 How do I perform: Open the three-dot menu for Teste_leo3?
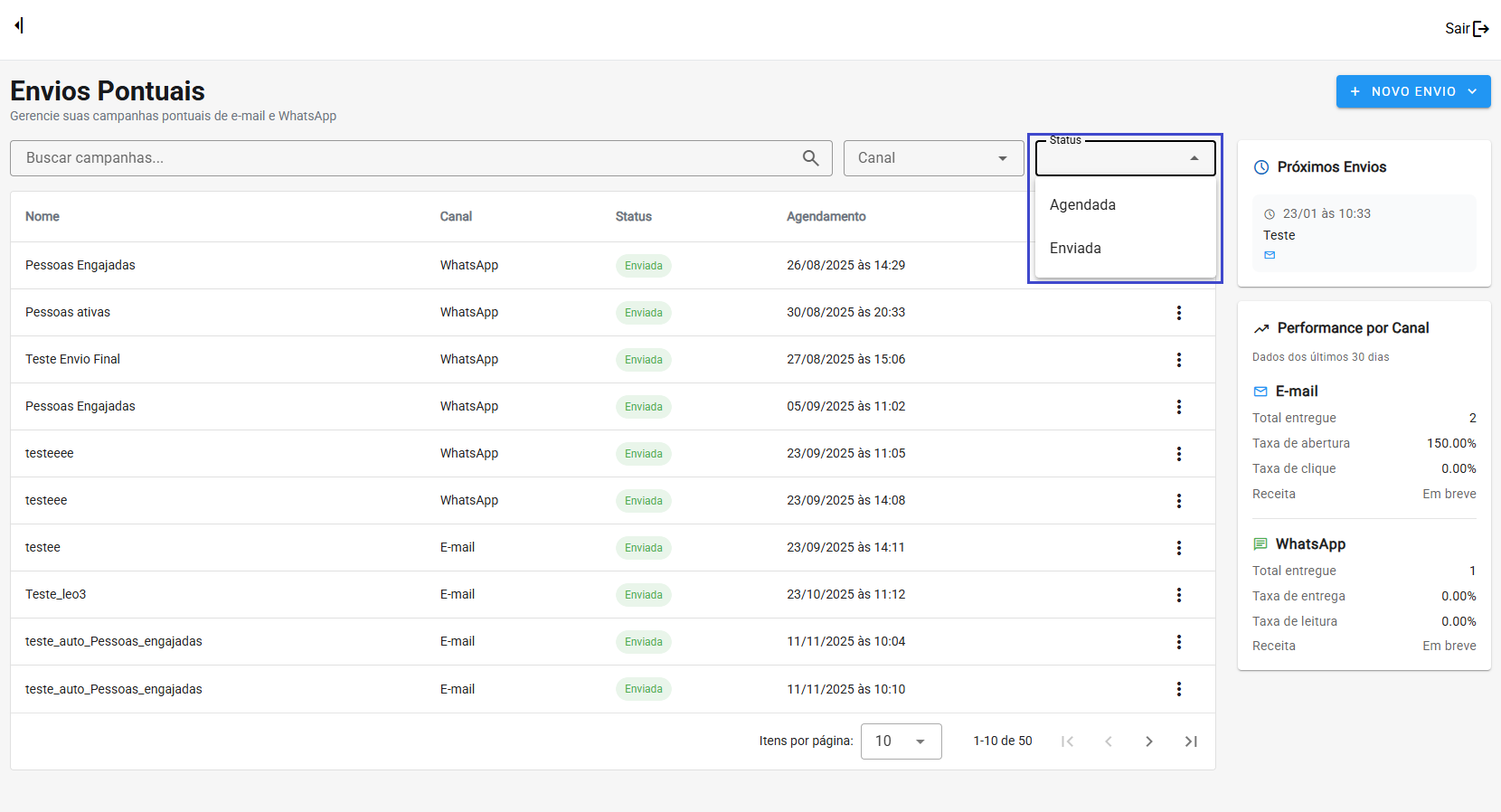[1178, 595]
